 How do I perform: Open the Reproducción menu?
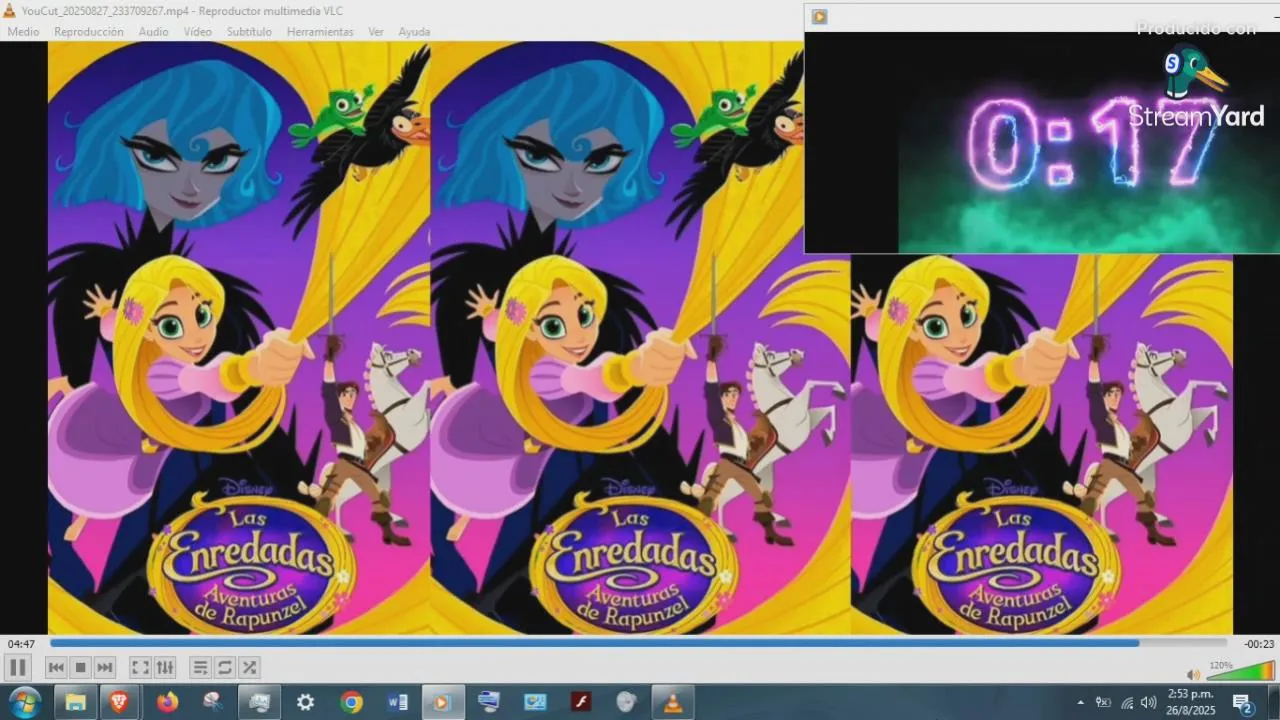click(89, 32)
